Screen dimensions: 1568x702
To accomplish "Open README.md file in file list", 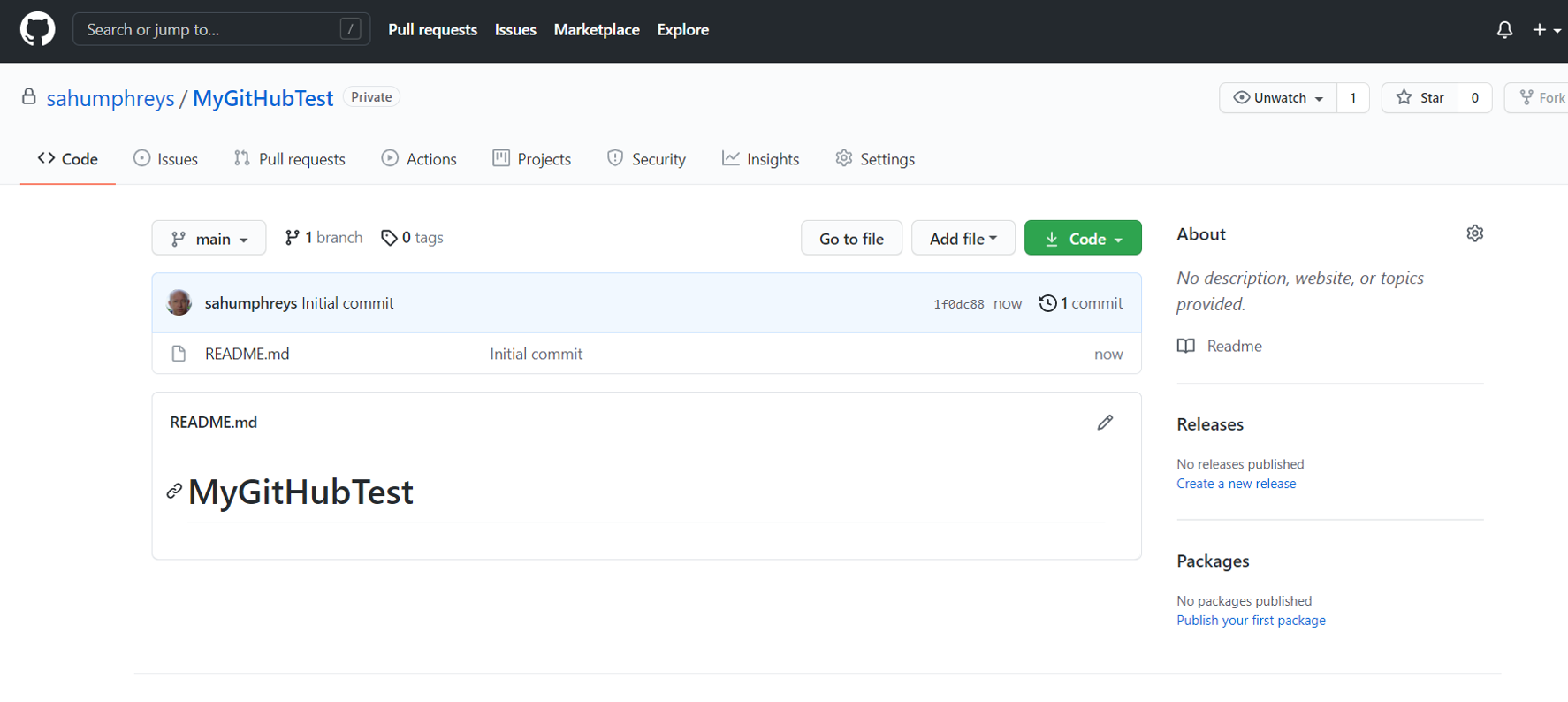I will tap(247, 354).
